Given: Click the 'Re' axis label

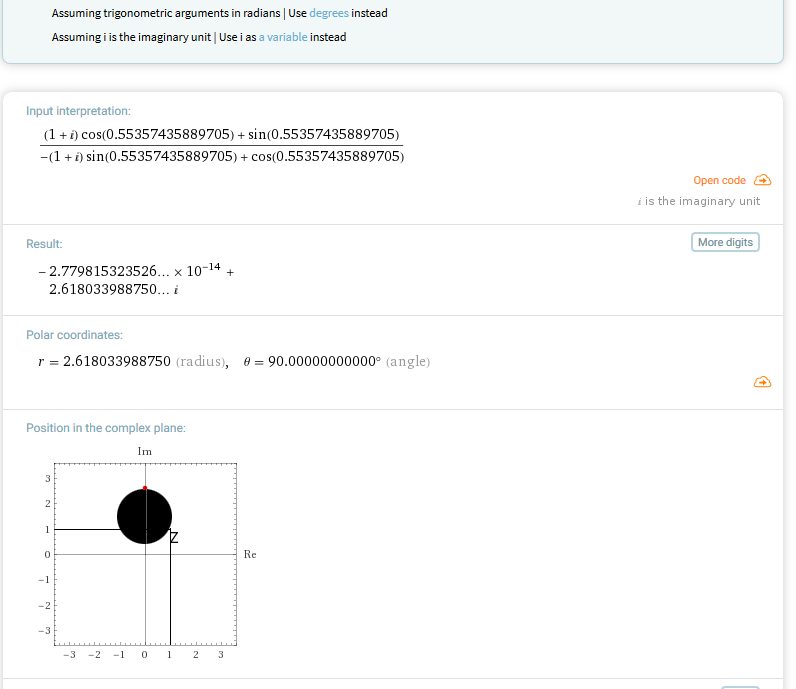Looking at the screenshot, I should pos(250,554).
